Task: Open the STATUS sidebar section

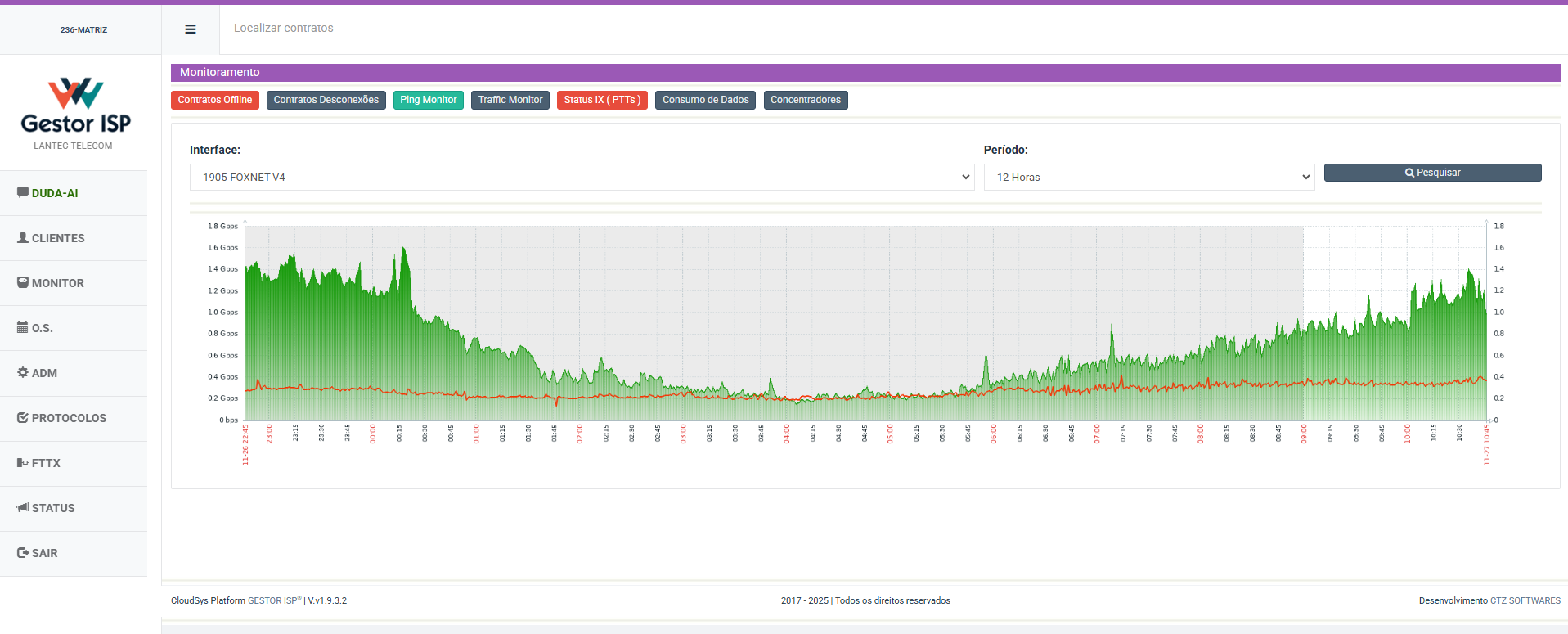Action: point(52,508)
